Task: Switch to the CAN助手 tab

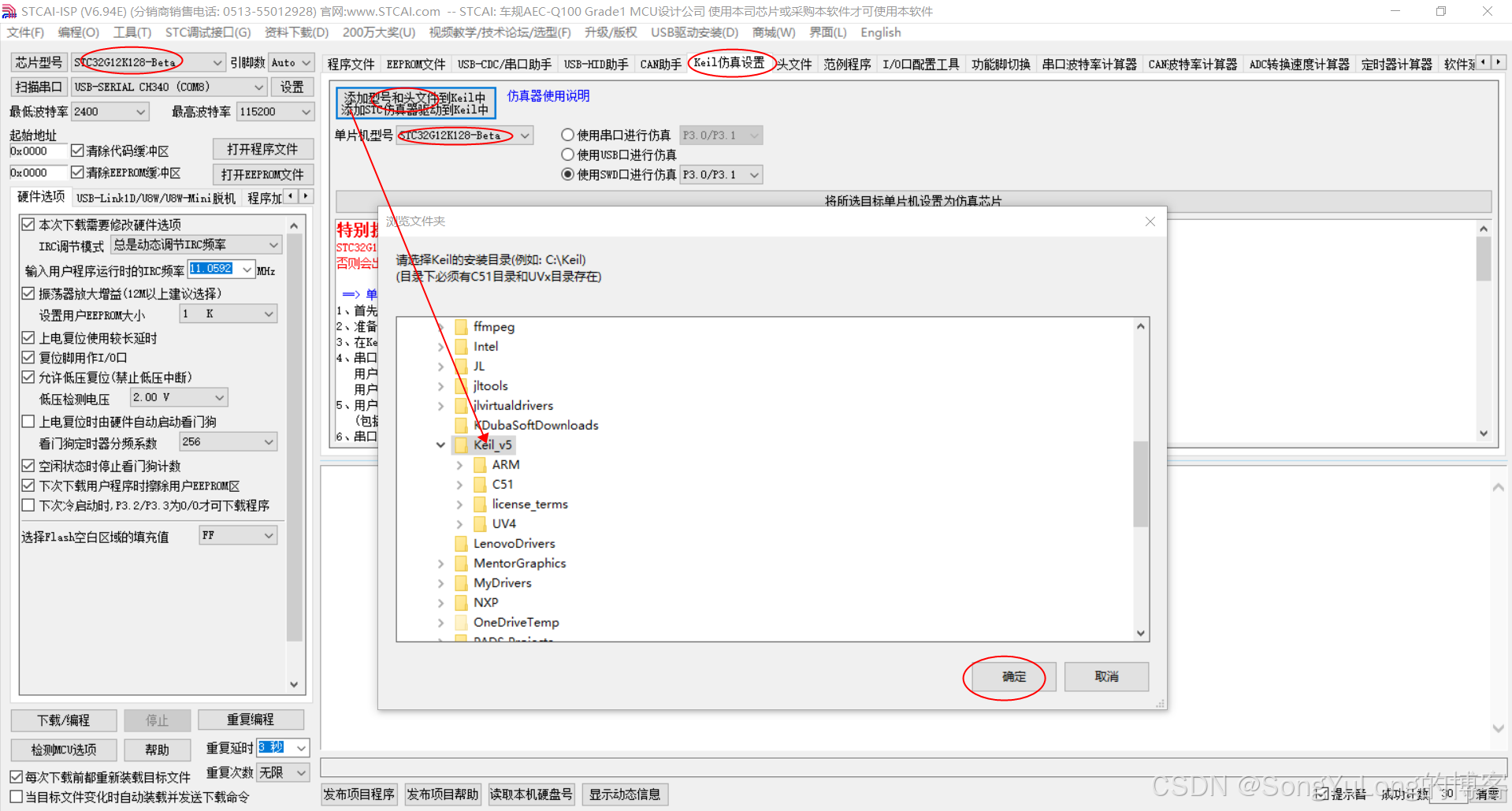Action: tap(660, 64)
